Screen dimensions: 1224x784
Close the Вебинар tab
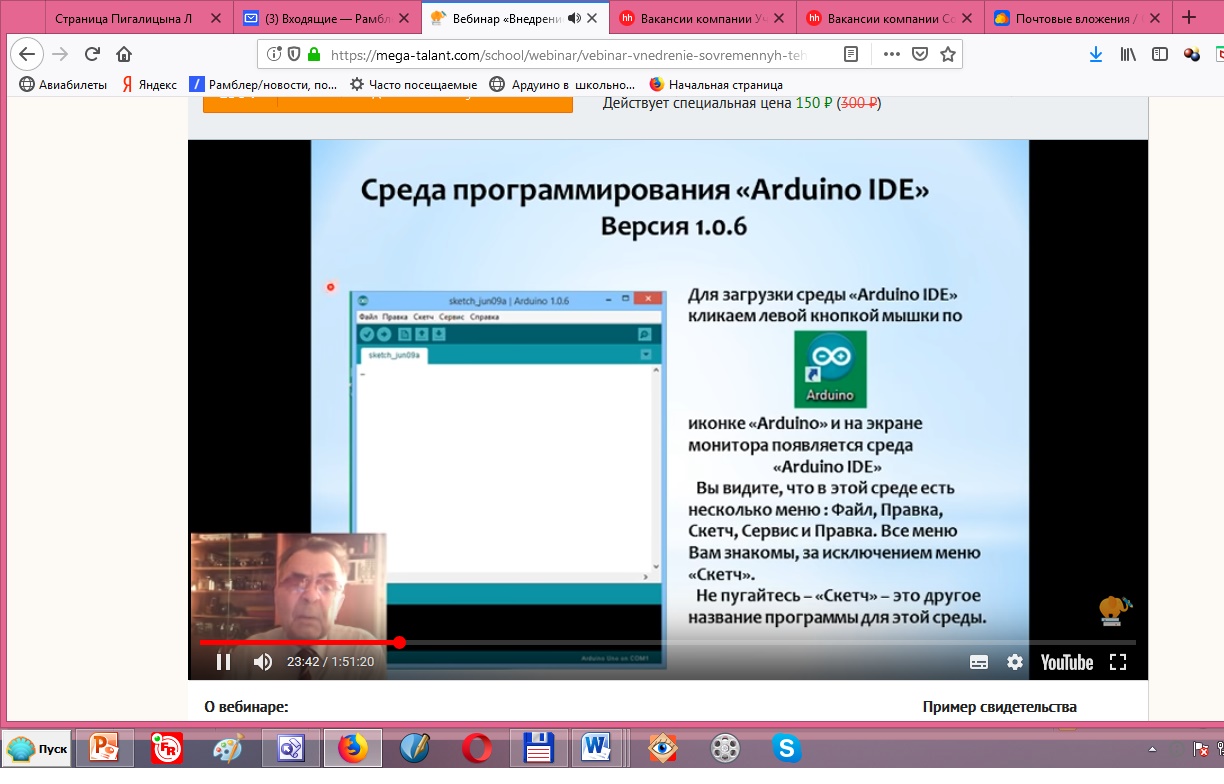click(592, 18)
